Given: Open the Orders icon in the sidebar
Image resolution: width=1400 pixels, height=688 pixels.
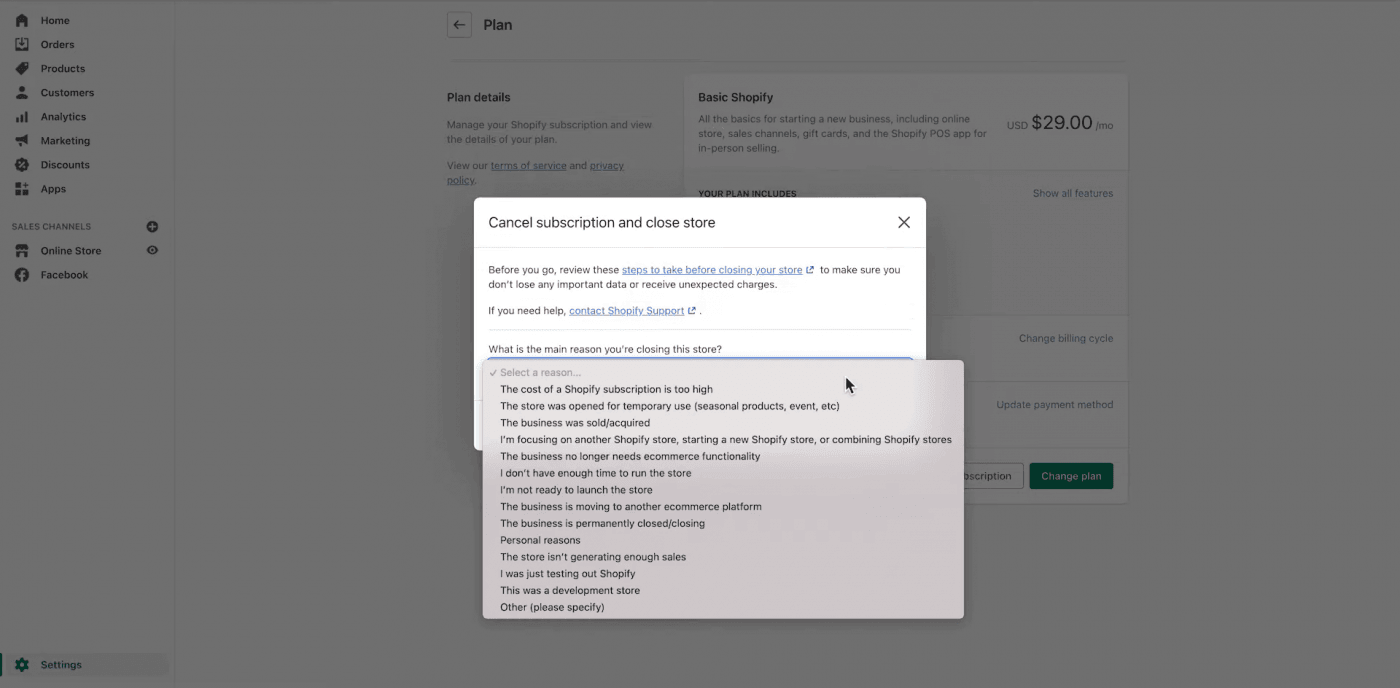Looking at the screenshot, I should pyautogui.click(x=22, y=44).
